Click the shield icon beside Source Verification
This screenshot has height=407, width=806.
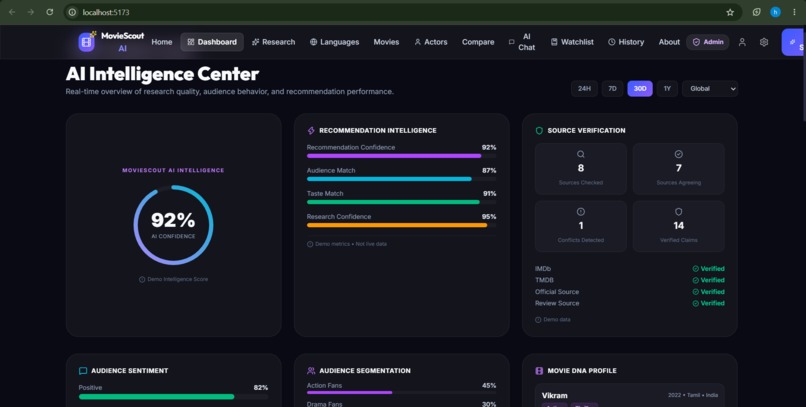click(x=539, y=131)
